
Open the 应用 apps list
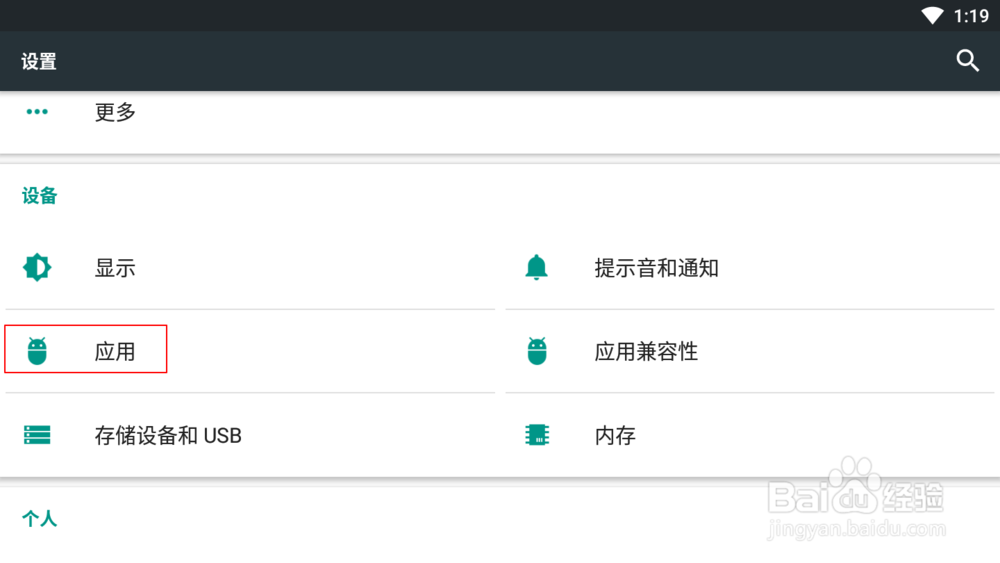coord(250,351)
